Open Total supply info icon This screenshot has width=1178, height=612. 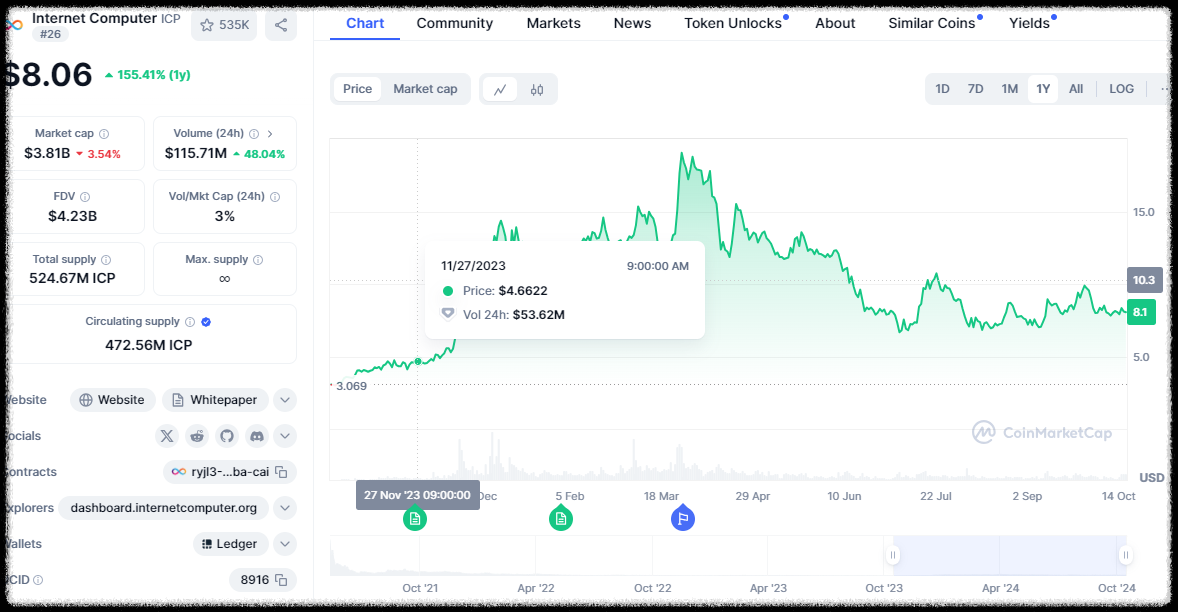click(x=106, y=260)
